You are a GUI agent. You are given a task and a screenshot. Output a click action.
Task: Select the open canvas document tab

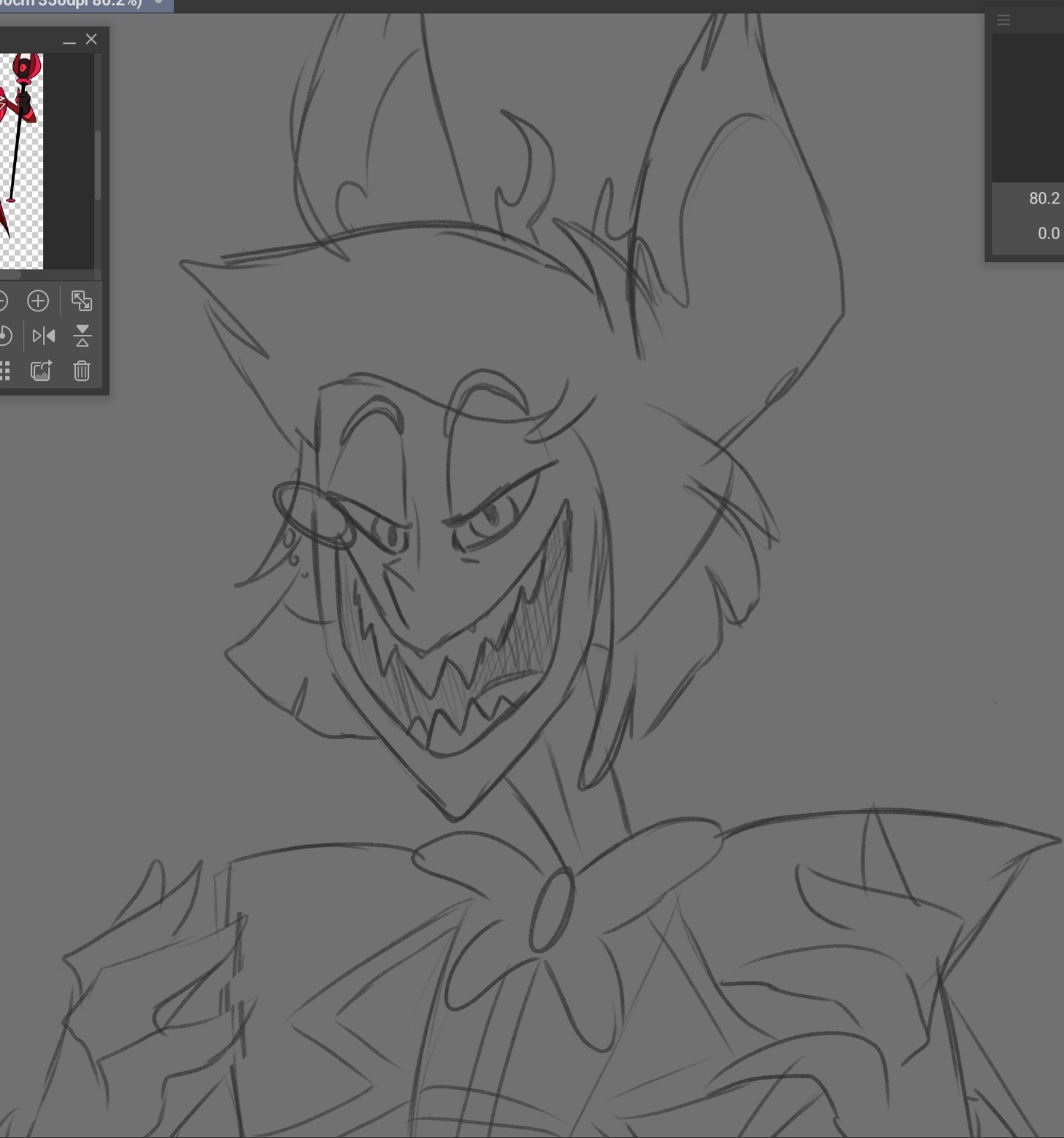point(73,4)
